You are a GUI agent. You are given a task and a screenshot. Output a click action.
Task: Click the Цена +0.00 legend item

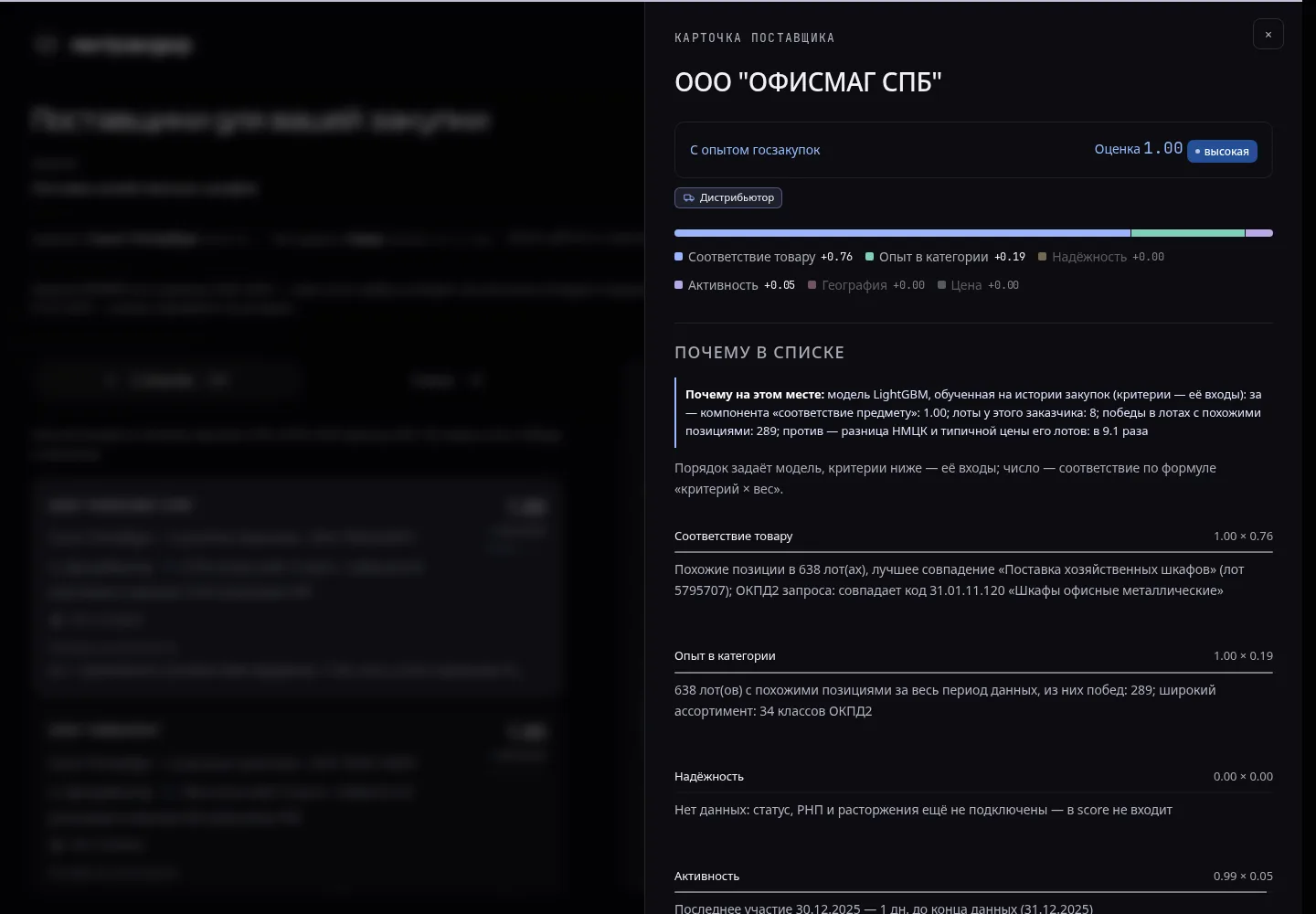click(x=978, y=285)
